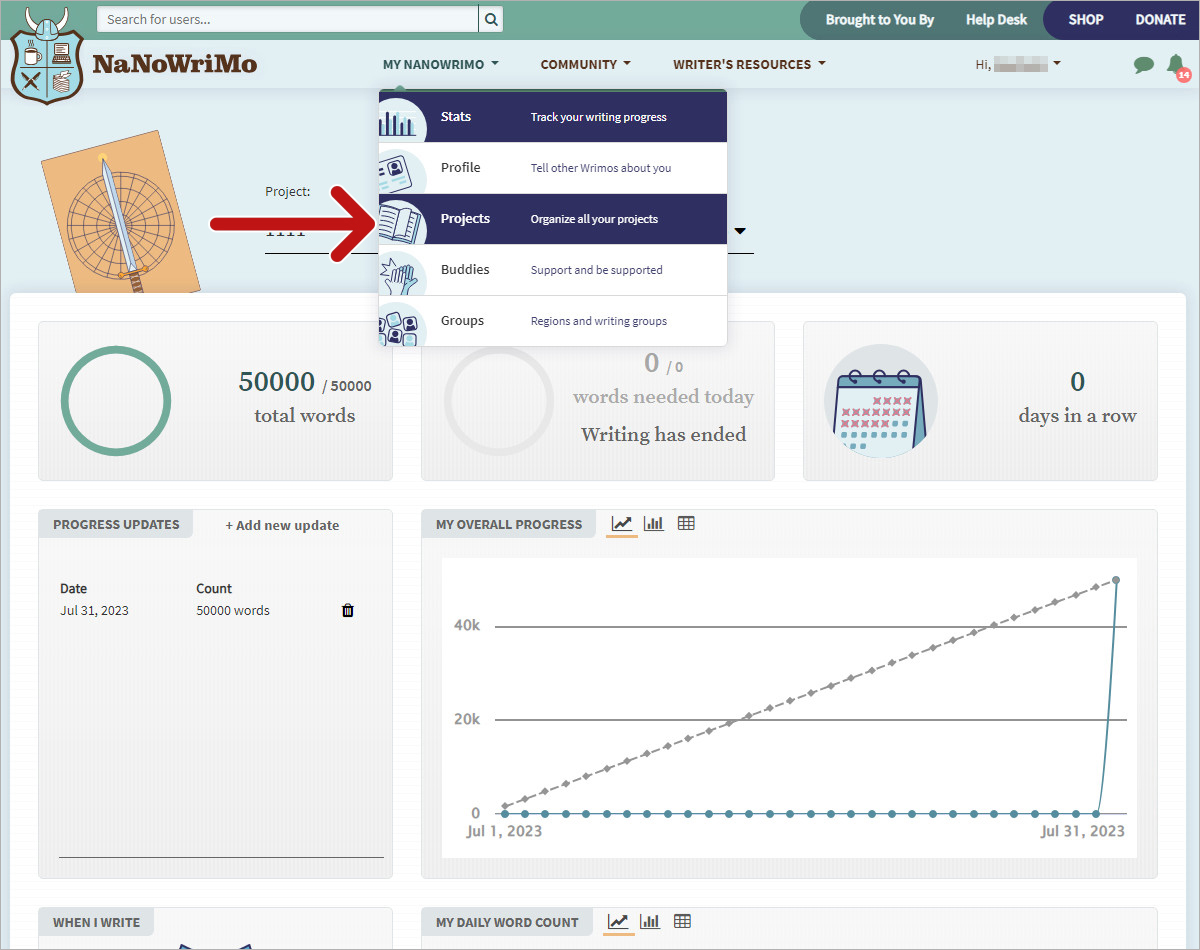This screenshot has height=950, width=1200.
Task: Show overall progress as table
Action: pos(686,524)
